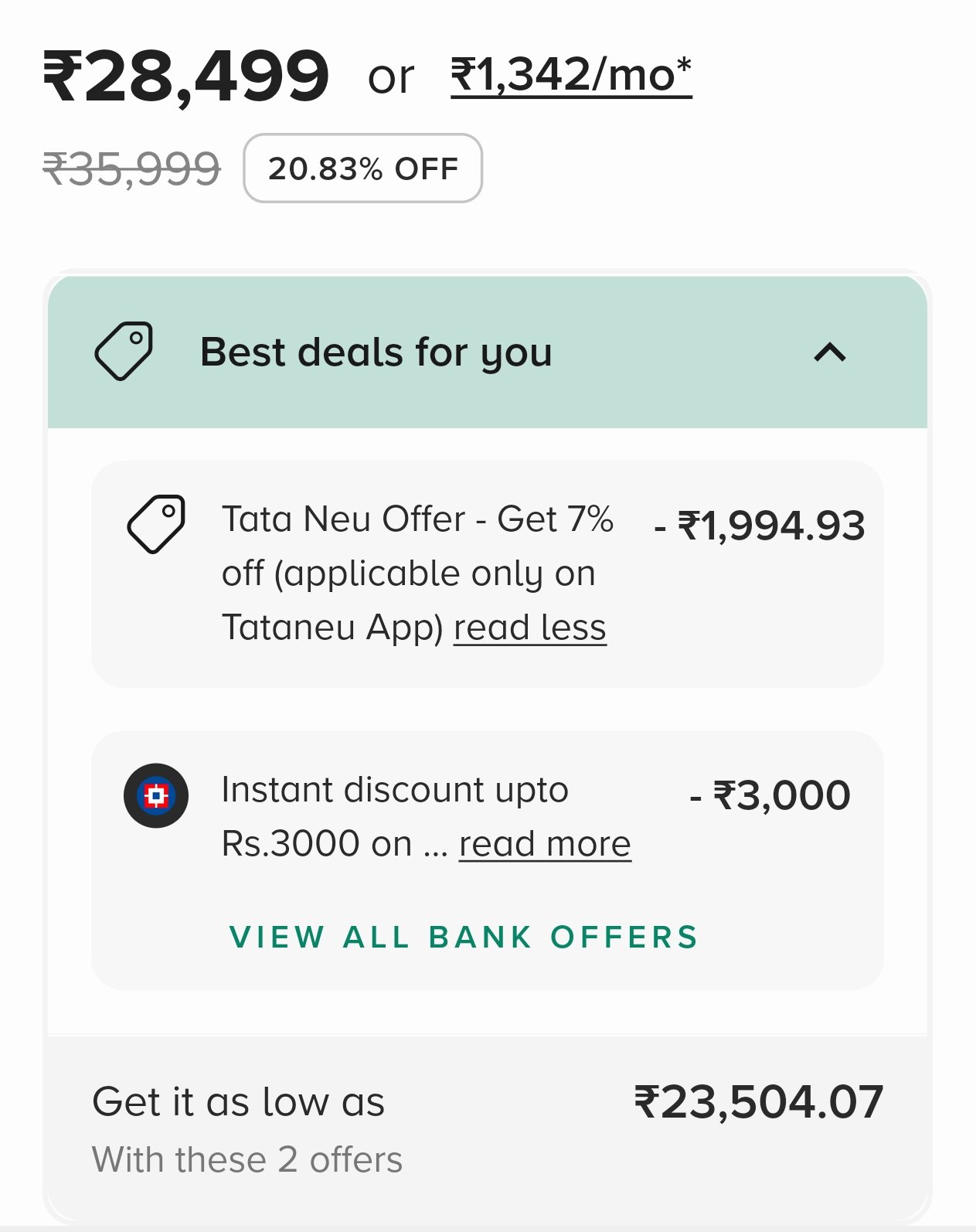This screenshot has width=976, height=1232.
Task: Tap "With these 2 offers" subtitle
Action: (x=247, y=1160)
